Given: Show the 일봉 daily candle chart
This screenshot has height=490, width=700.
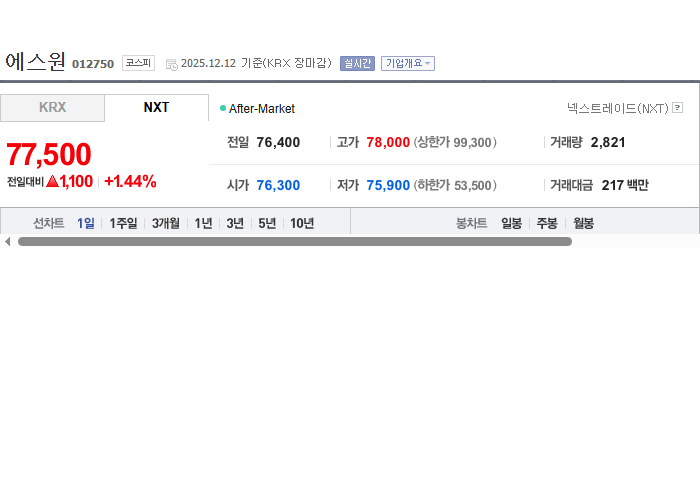Looking at the screenshot, I should click(x=511, y=223).
